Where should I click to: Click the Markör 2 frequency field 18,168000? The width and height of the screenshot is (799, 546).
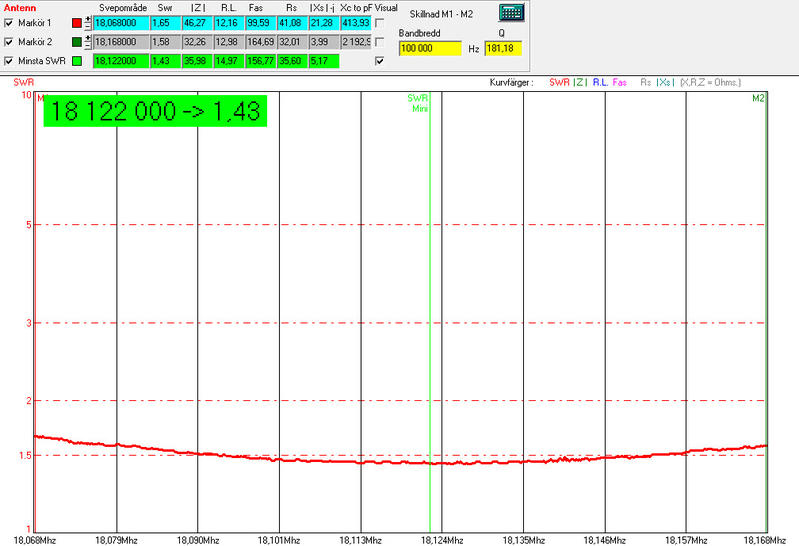[x=121, y=42]
